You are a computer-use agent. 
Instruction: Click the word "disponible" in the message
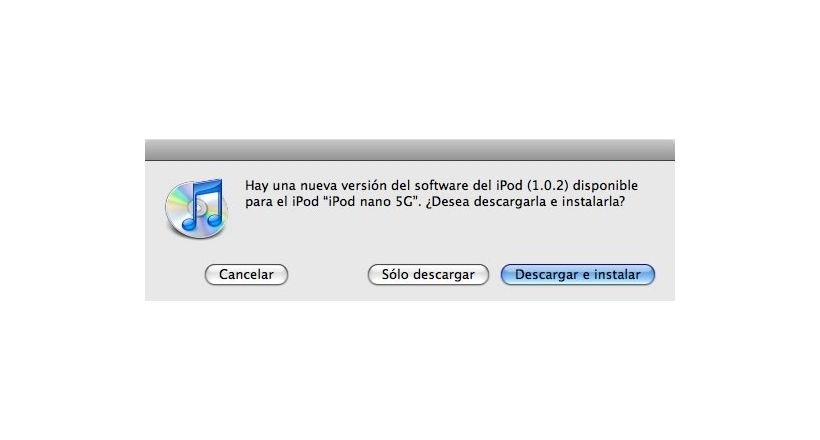click(606, 186)
